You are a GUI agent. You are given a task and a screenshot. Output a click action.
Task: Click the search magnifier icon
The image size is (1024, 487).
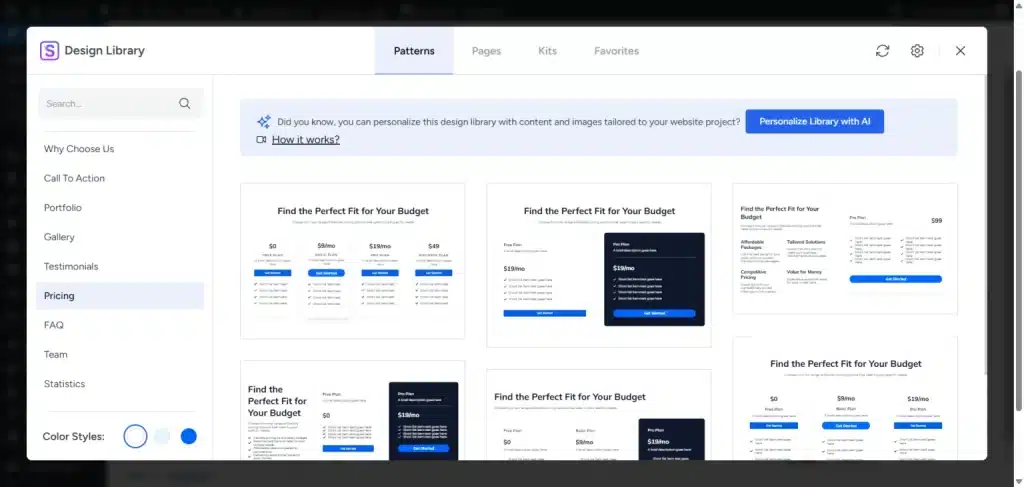click(185, 103)
